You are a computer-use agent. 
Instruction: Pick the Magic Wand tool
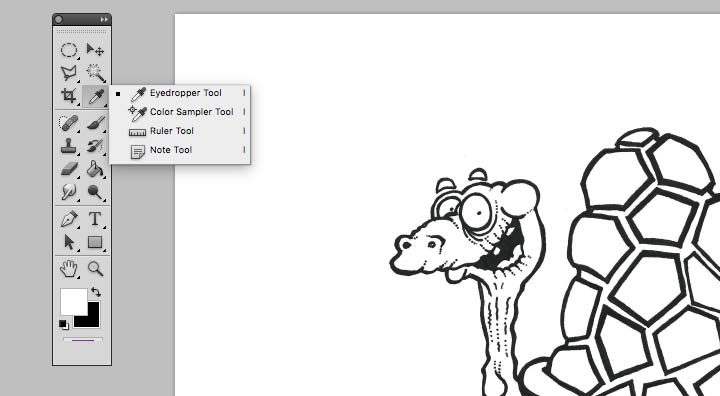click(x=95, y=73)
